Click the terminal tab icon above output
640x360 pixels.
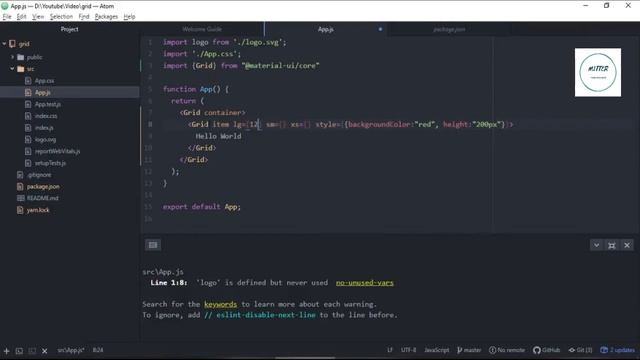click(x=153, y=245)
